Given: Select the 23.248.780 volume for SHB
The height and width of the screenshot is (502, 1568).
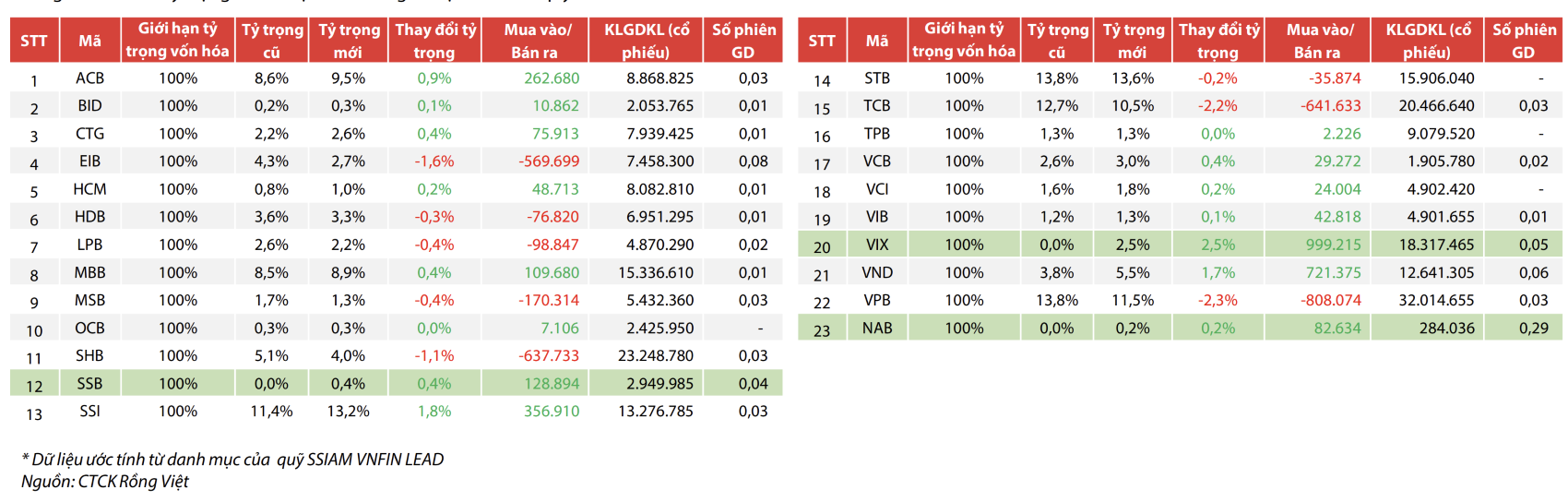Looking at the screenshot, I should coord(656,355).
